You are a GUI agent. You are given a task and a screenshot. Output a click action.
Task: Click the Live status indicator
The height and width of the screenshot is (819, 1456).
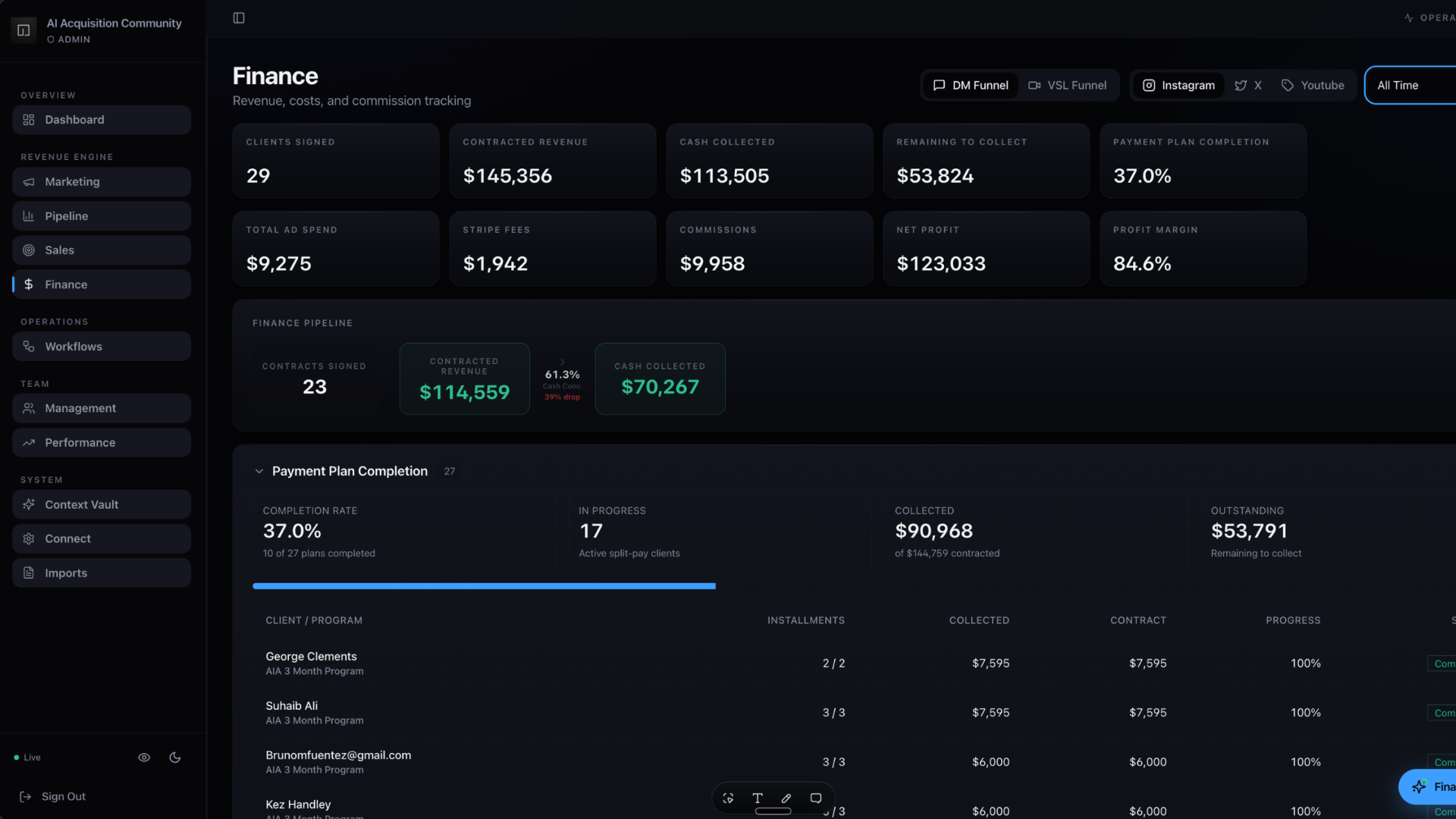click(x=27, y=758)
